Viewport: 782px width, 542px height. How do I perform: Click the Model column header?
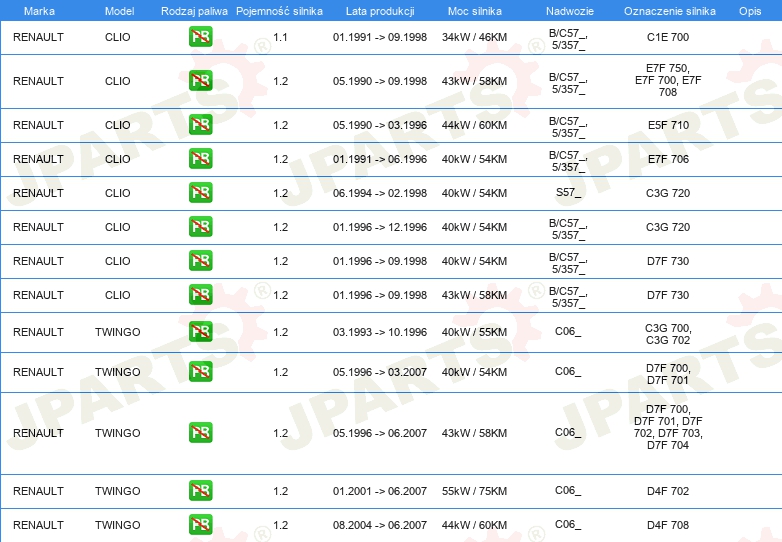point(119,11)
